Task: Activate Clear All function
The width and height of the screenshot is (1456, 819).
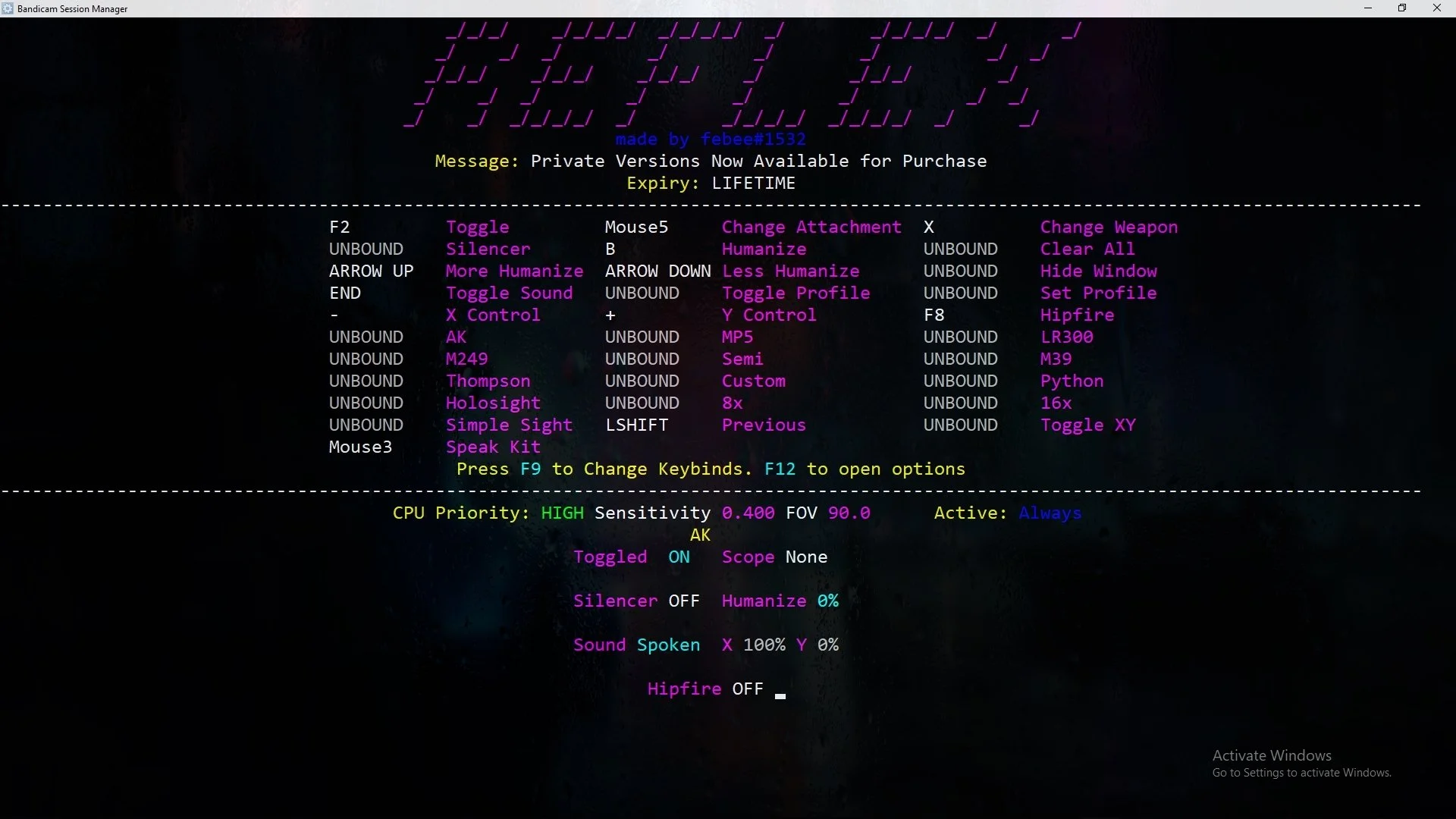Action: tap(1087, 249)
